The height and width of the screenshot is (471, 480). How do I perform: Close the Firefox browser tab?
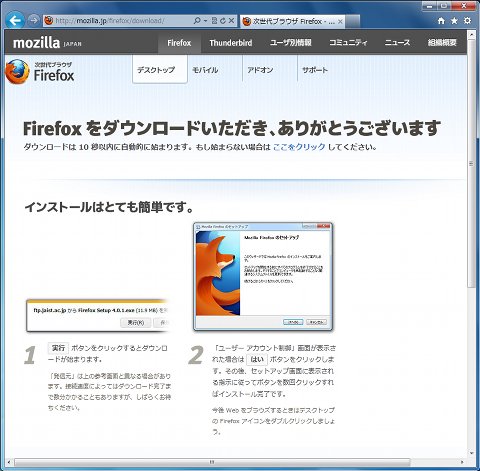click(x=340, y=22)
